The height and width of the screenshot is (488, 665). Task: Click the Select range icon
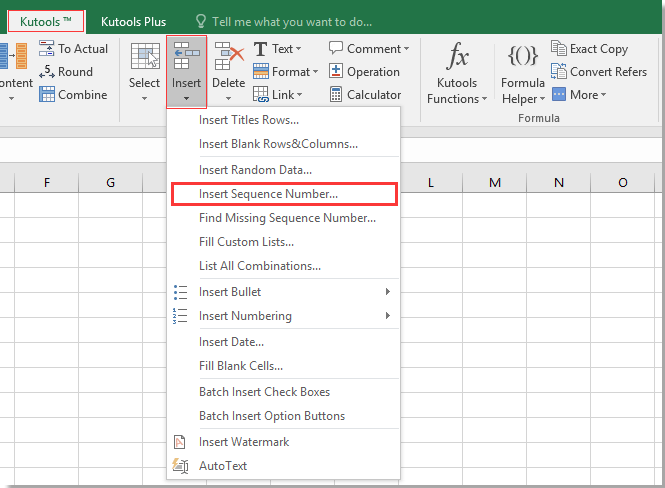[145, 56]
